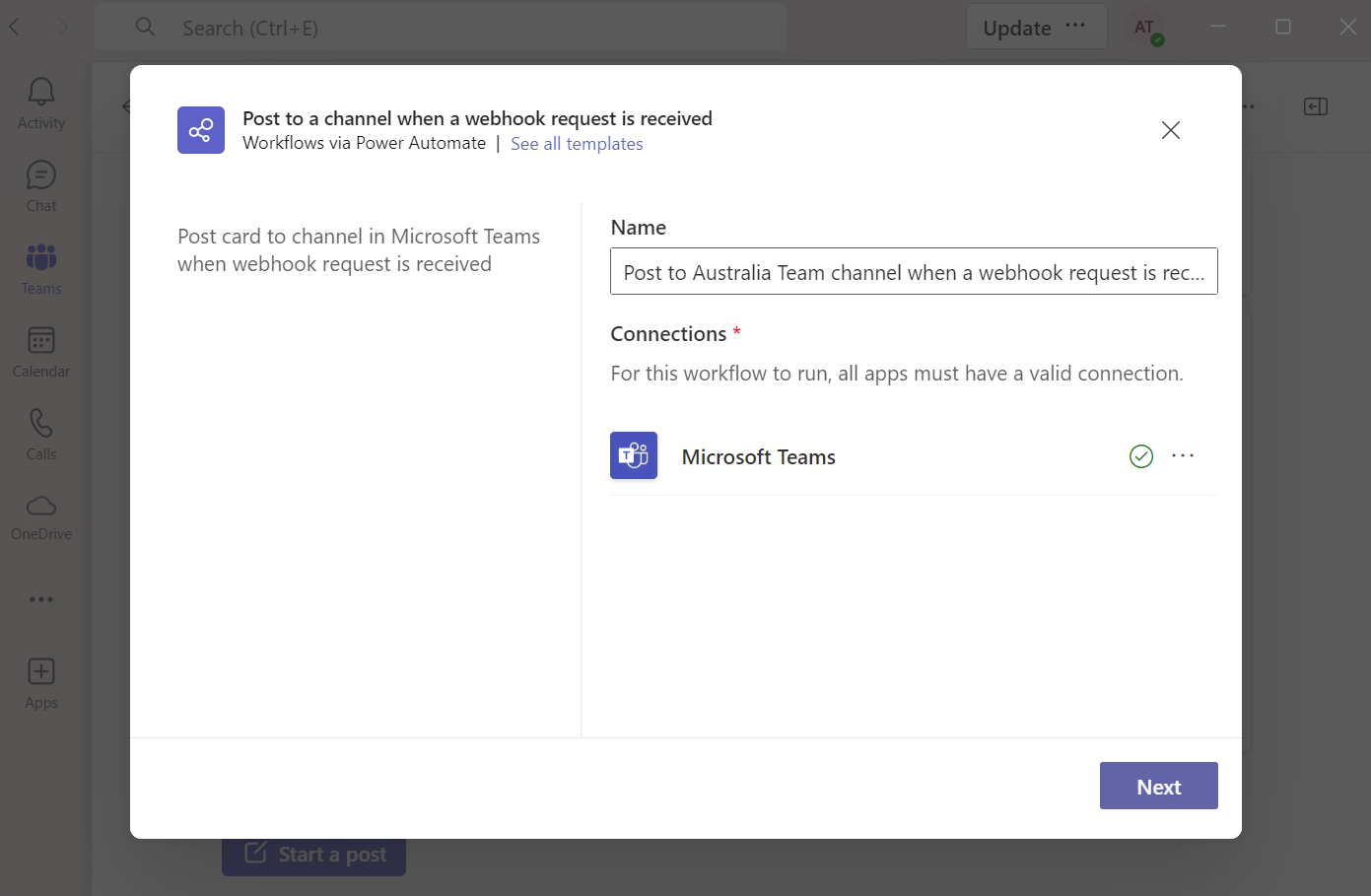Click the Microsoft Teams connection icon
Image resolution: width=1371 pixels, height=896 pixels.
(x=634, y=455)
